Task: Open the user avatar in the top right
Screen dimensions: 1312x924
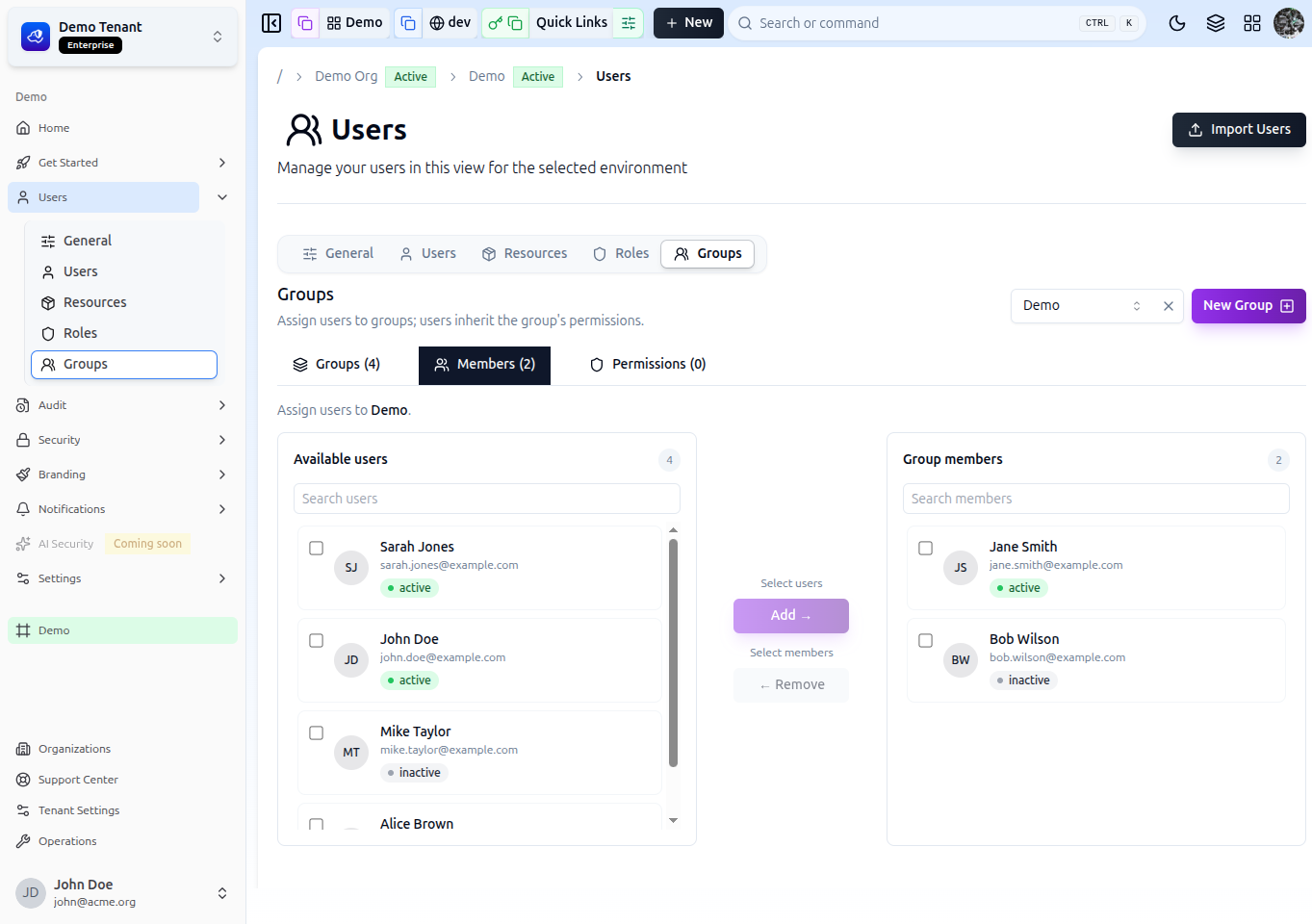Action: coord(1289,22)
